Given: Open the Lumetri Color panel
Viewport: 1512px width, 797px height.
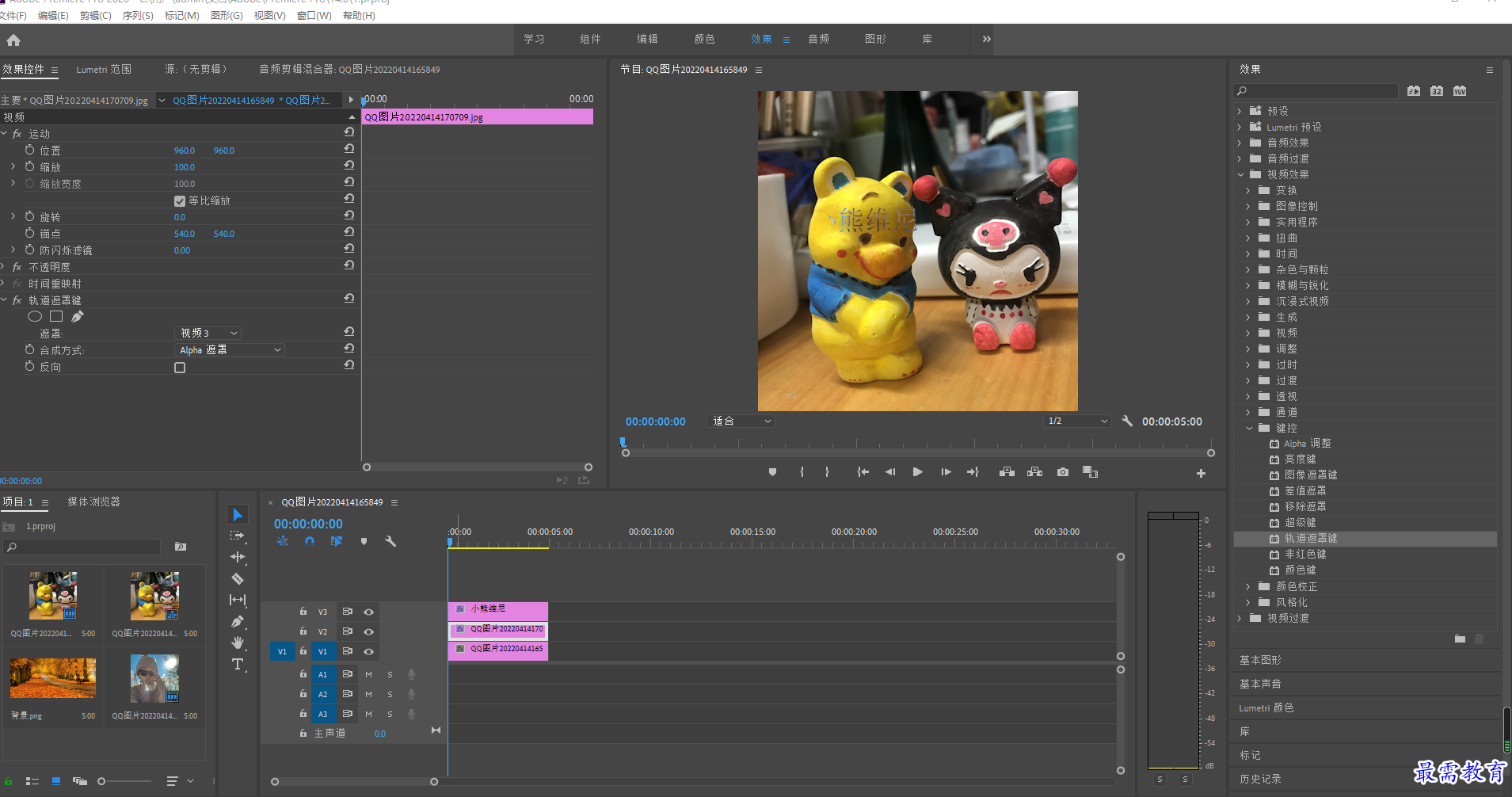Looking at the screenshot, I should pos(1266,707).
